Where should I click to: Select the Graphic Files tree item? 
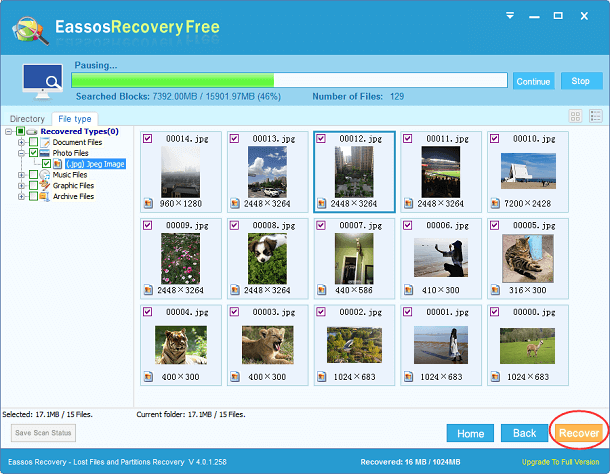pyautogui.click(x=73, y=185)
